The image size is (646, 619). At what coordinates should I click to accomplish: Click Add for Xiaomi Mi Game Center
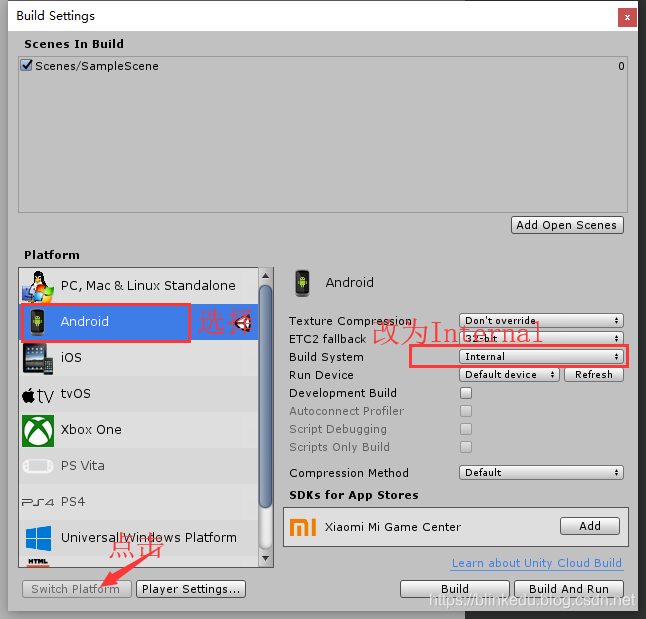[x=590, y=526]
